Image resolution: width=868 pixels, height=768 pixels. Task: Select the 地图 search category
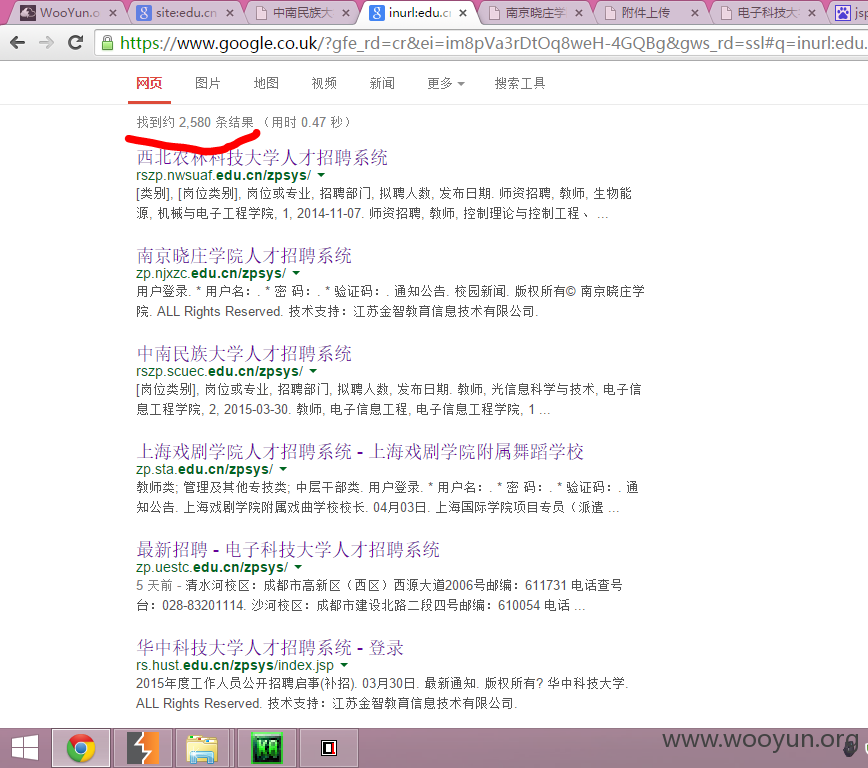point(266,83)
